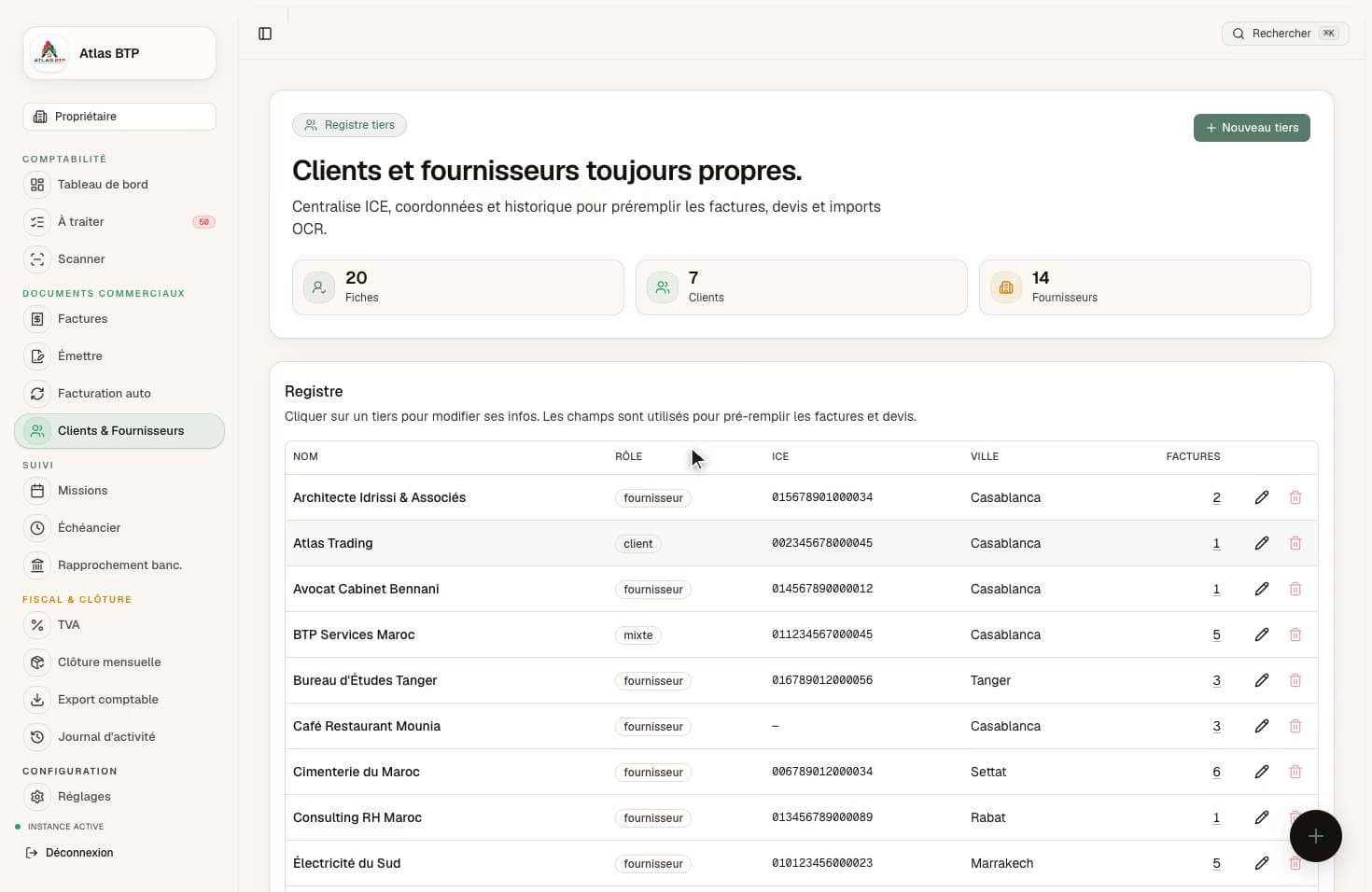Click the Échéancier clock icon
Screen dimensions: 1372x892
pos(37,528)
